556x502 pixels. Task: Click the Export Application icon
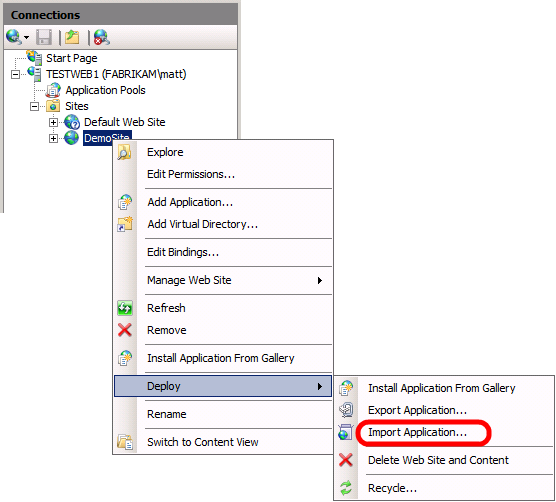(346, 410)
